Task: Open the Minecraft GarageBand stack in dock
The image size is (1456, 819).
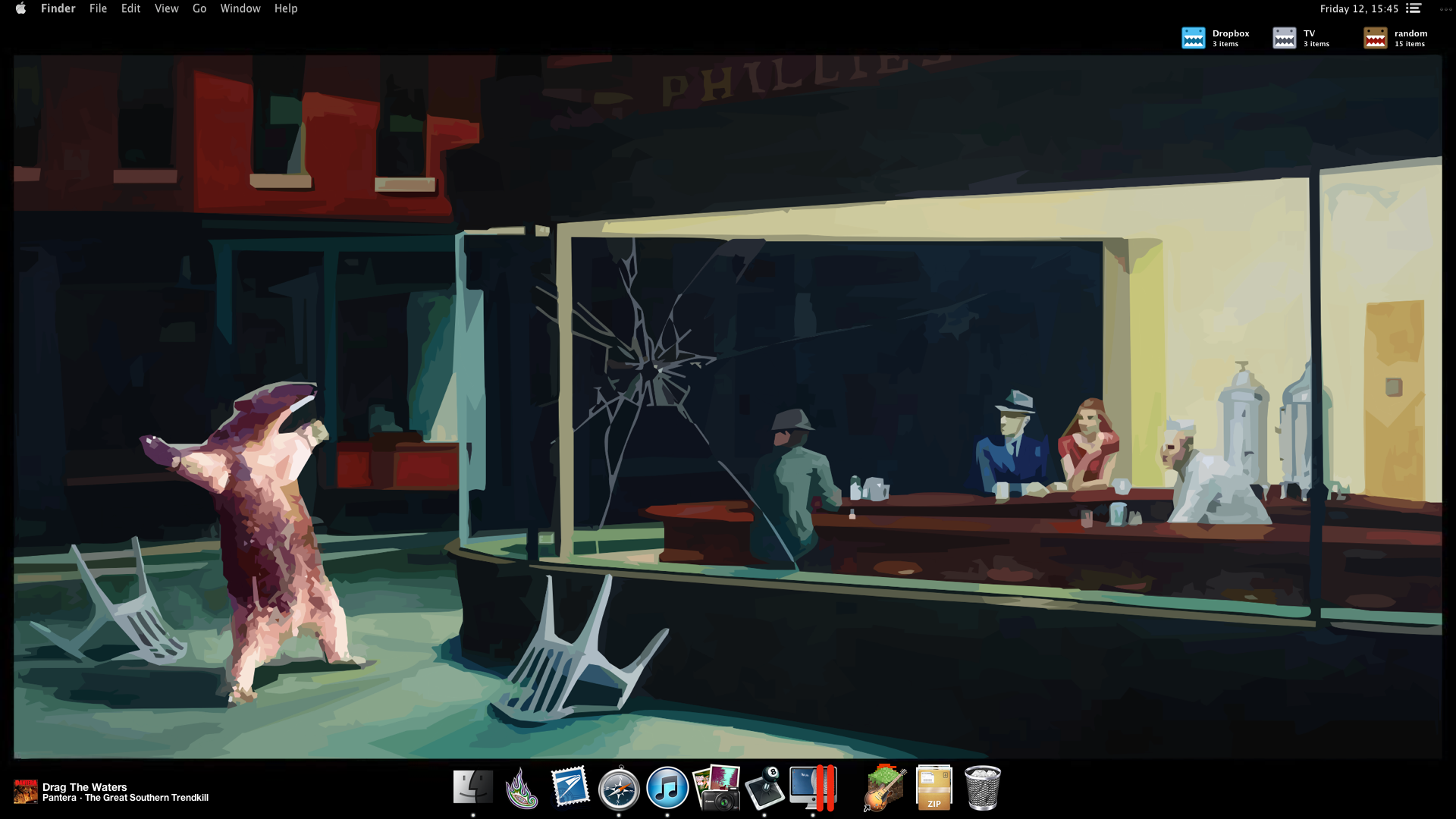Action: pyautogui.click(x=884, y=789)
